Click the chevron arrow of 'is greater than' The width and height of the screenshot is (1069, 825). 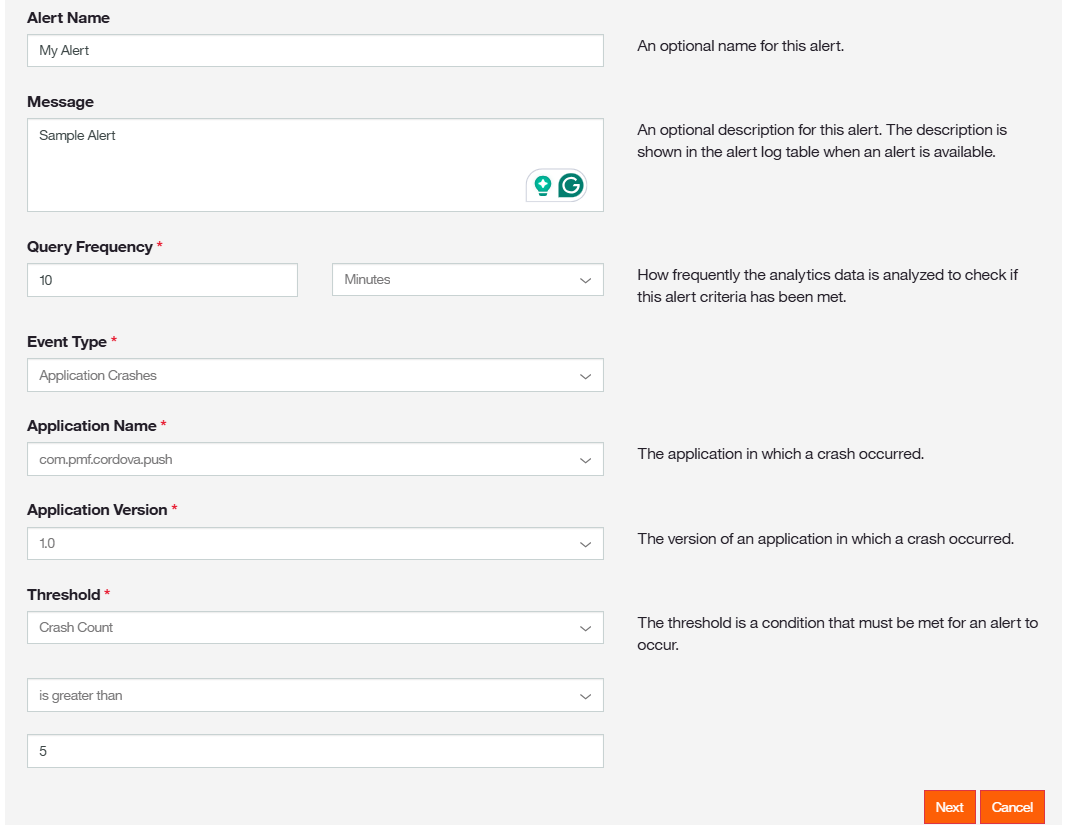(586, 696)
